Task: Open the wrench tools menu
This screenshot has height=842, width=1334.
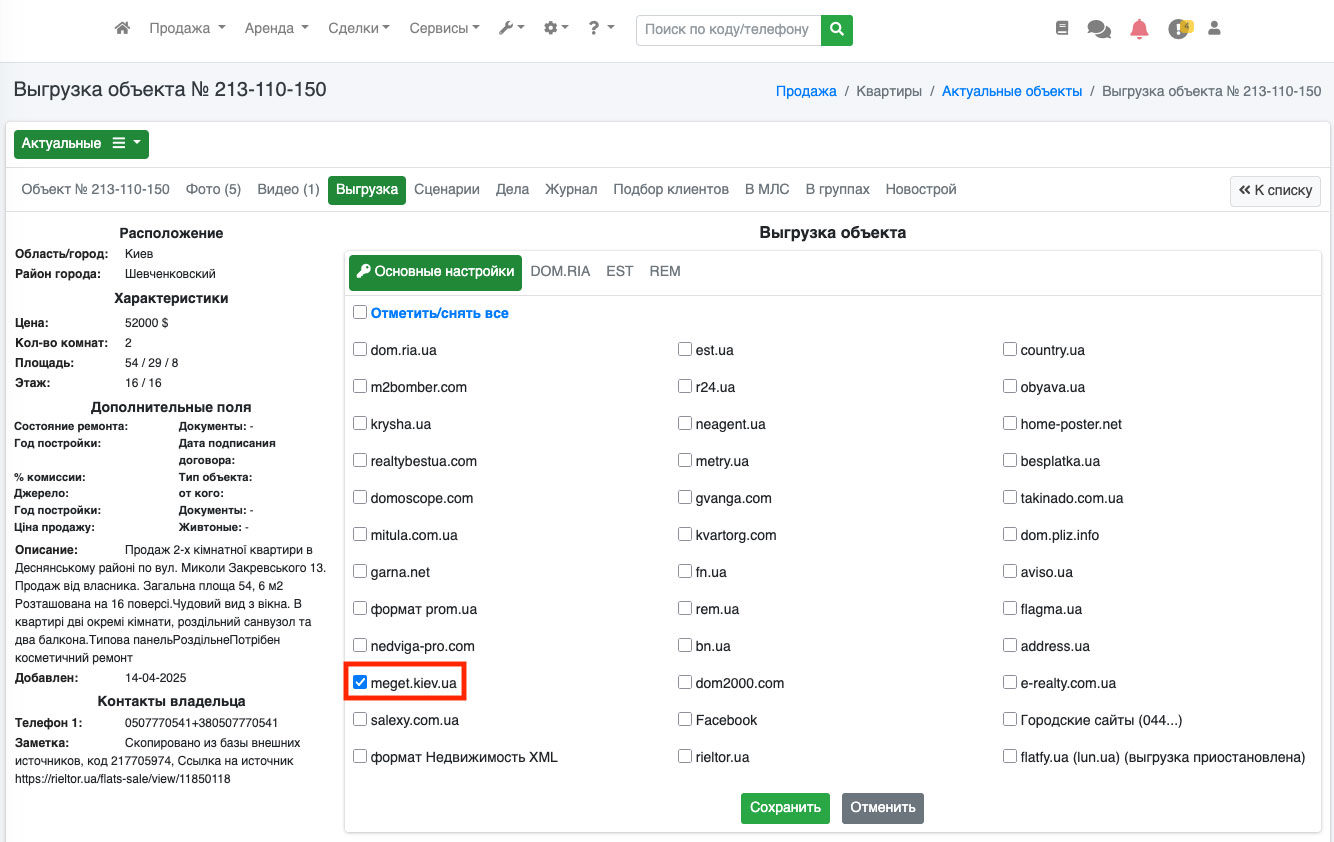Action: pyautogui.click(x=511, y=29)
